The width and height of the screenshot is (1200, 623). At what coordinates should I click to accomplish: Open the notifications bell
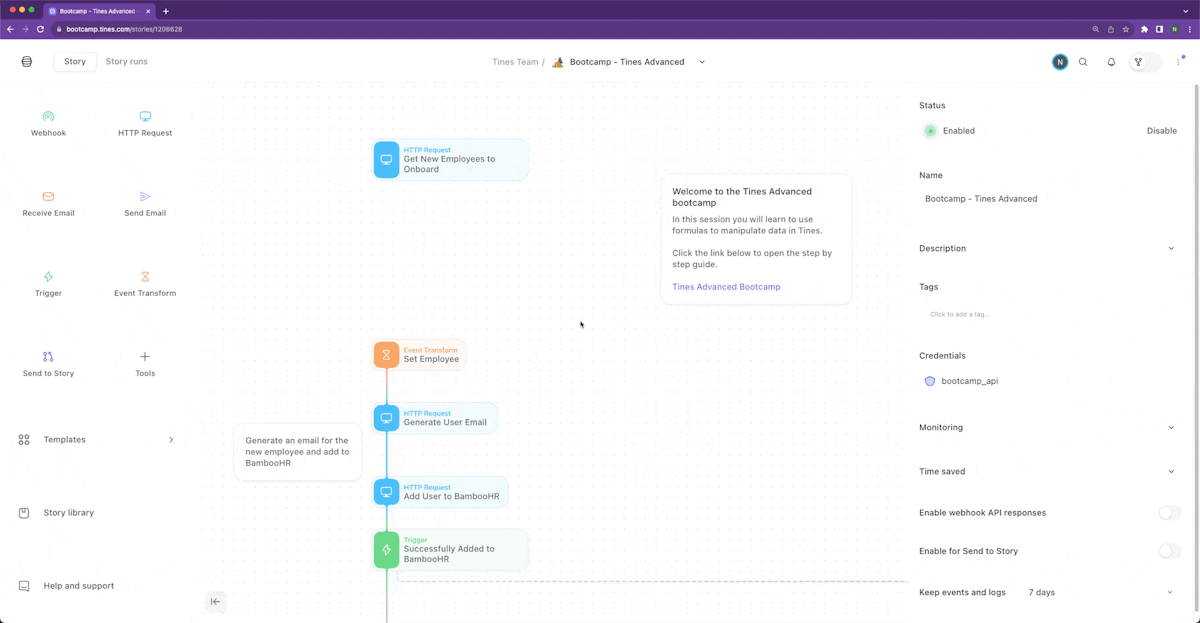click(1111, 62)
